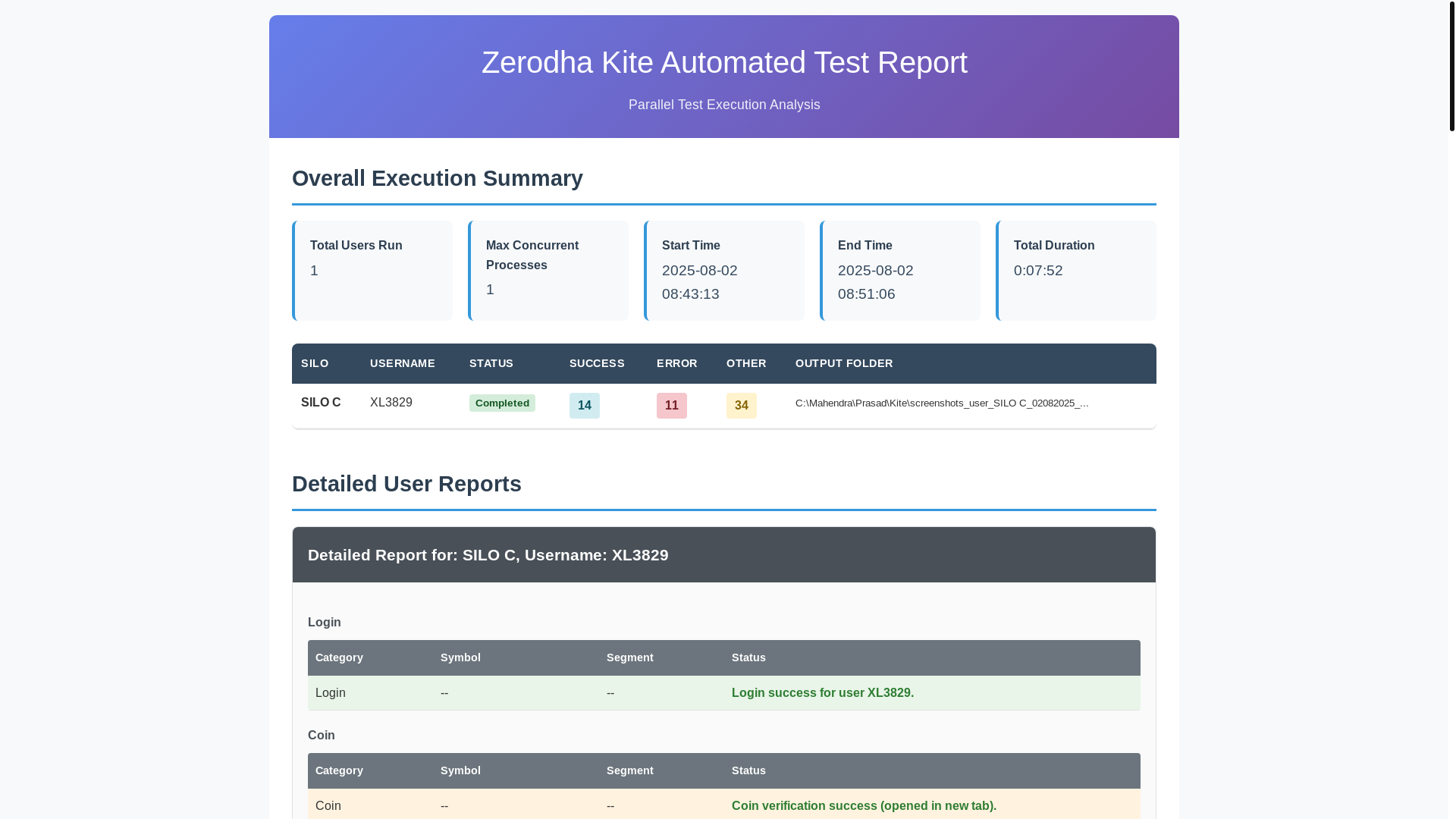
Task: Click the XL3829 username cell
Action: 391,403
